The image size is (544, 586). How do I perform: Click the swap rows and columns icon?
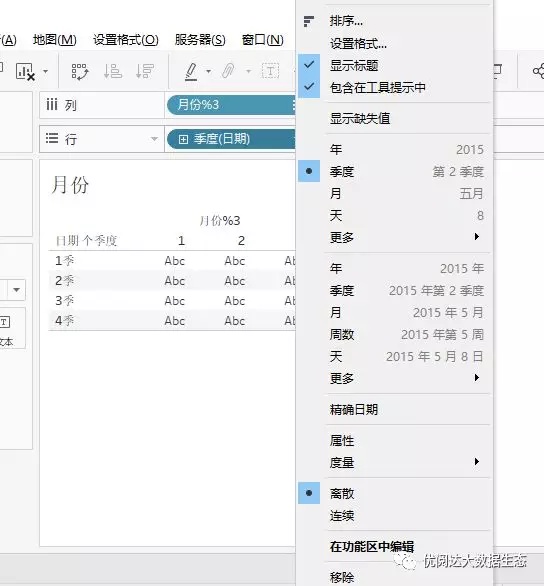[80, 71]
